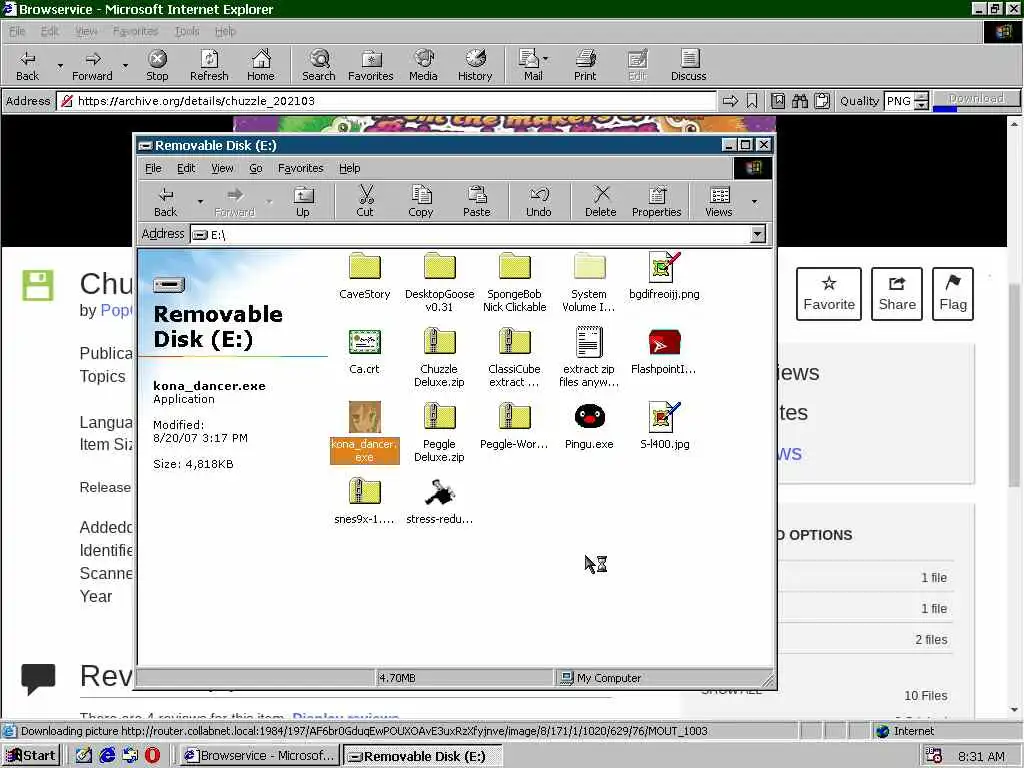Select the Peggle-Wor... zip file
The image size is (1024, 768).
coord(515,426)
